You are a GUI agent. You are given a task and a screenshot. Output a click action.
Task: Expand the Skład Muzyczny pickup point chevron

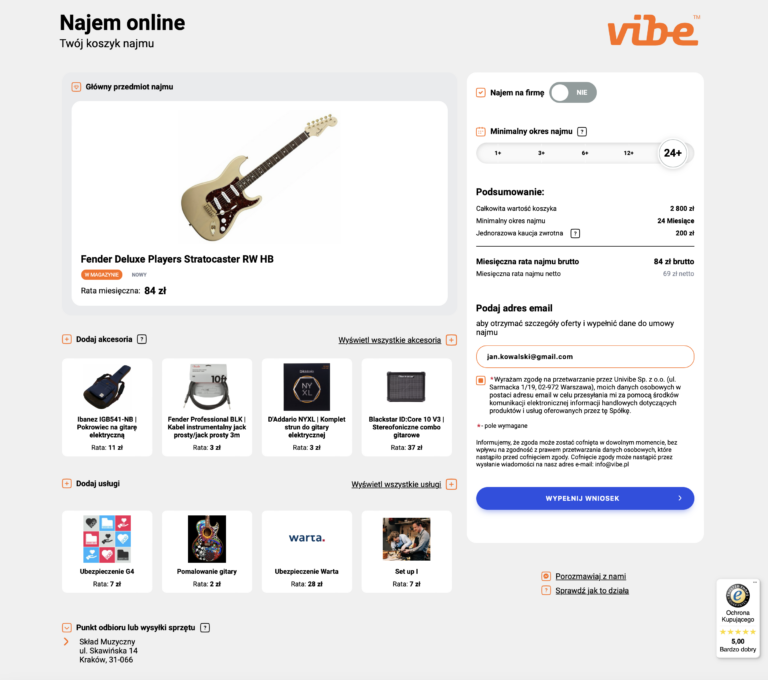[66, 642]
